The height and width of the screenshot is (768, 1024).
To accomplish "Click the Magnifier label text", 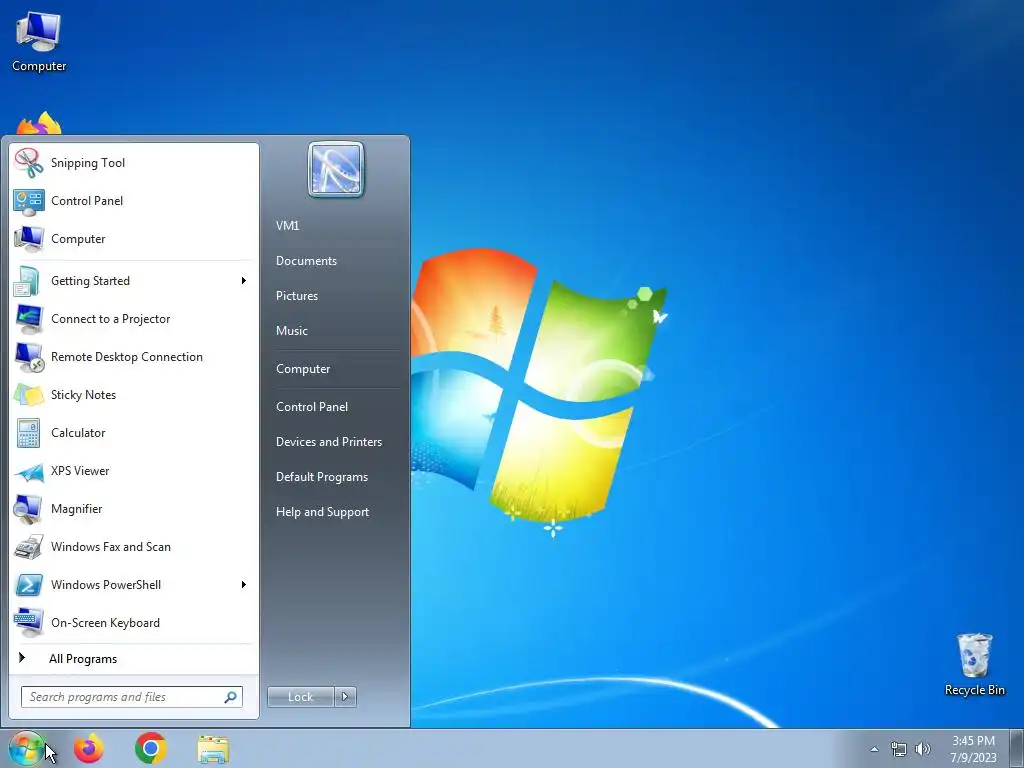I will tap(76, 509).
